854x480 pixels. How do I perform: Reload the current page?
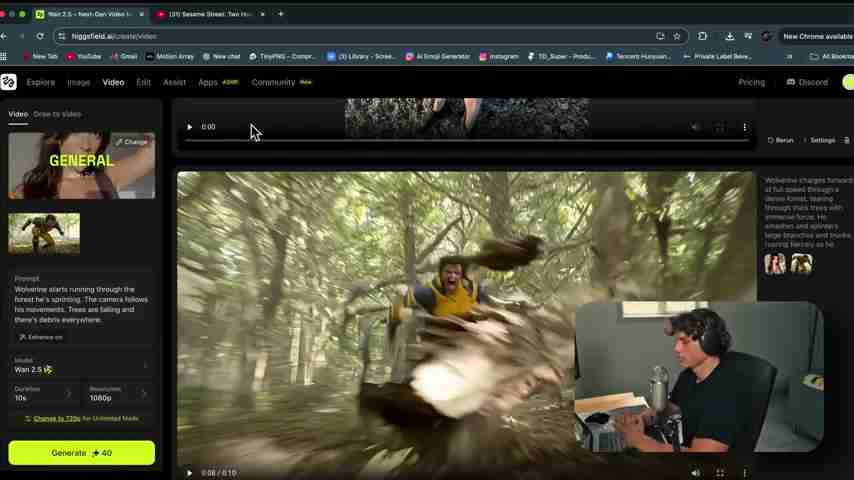[40, 36]
